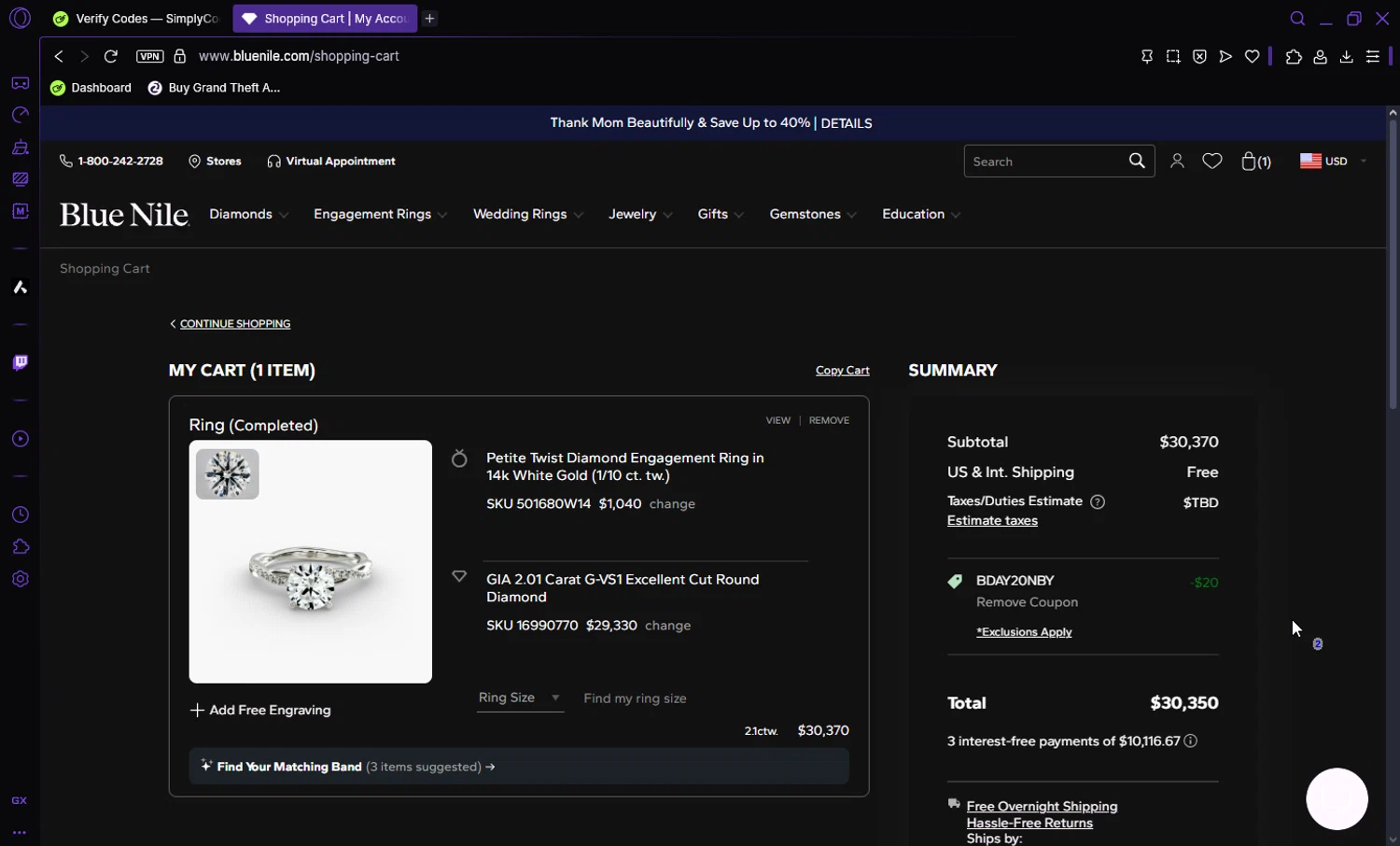Expand the Education menu

921,214
